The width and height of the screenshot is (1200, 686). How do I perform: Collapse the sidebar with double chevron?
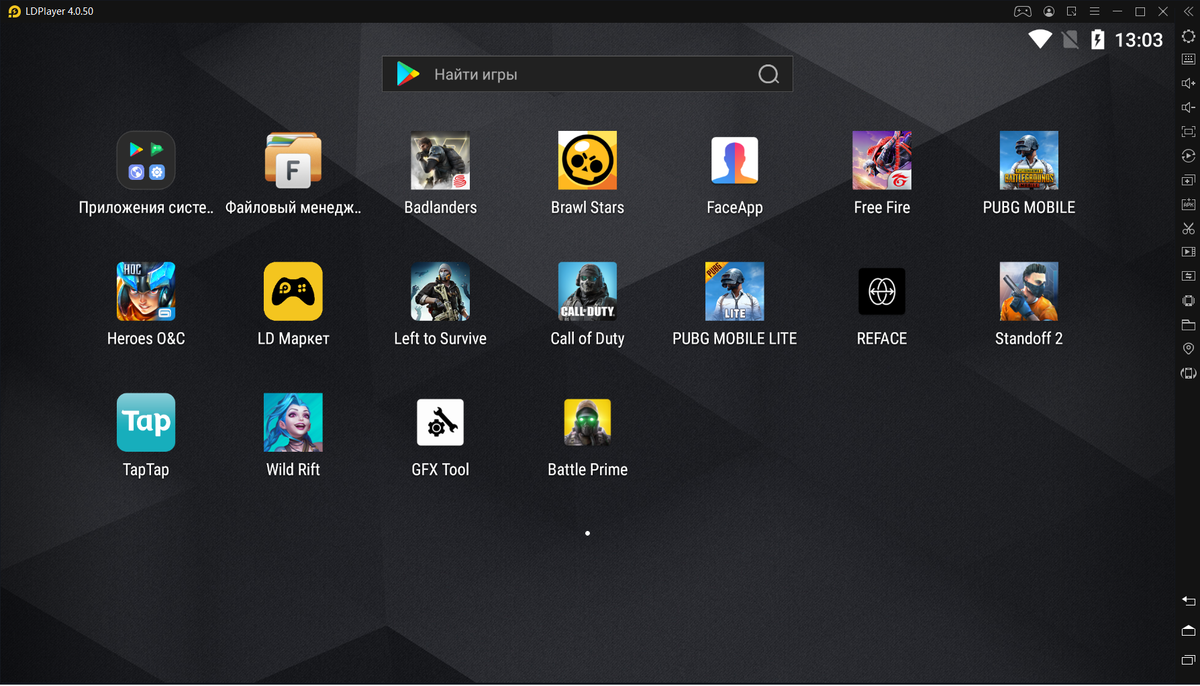click(x=1188, y=11)
